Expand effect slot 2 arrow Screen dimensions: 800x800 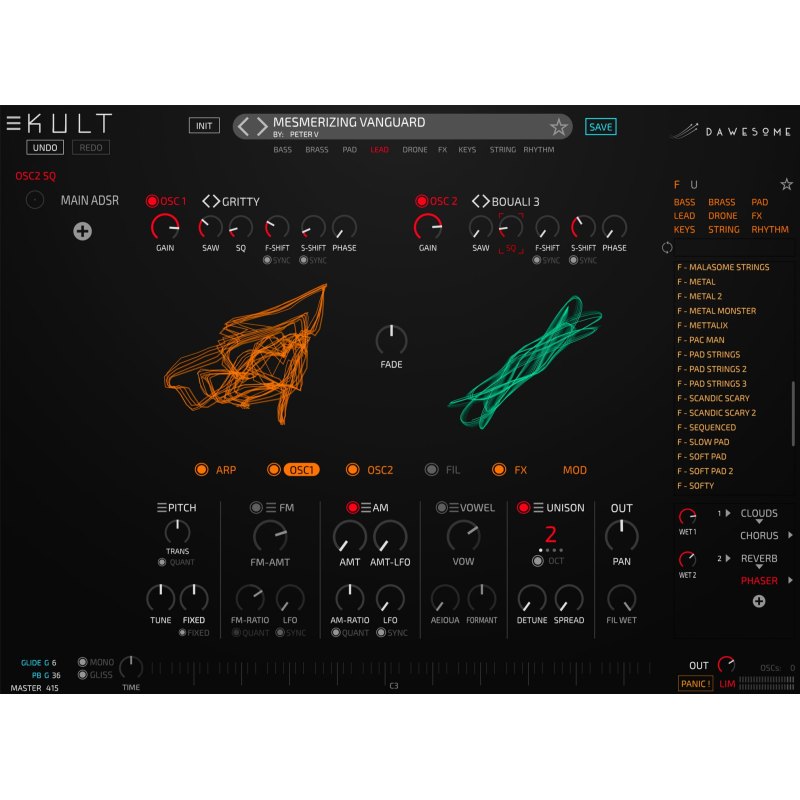(x=728, y=559)
